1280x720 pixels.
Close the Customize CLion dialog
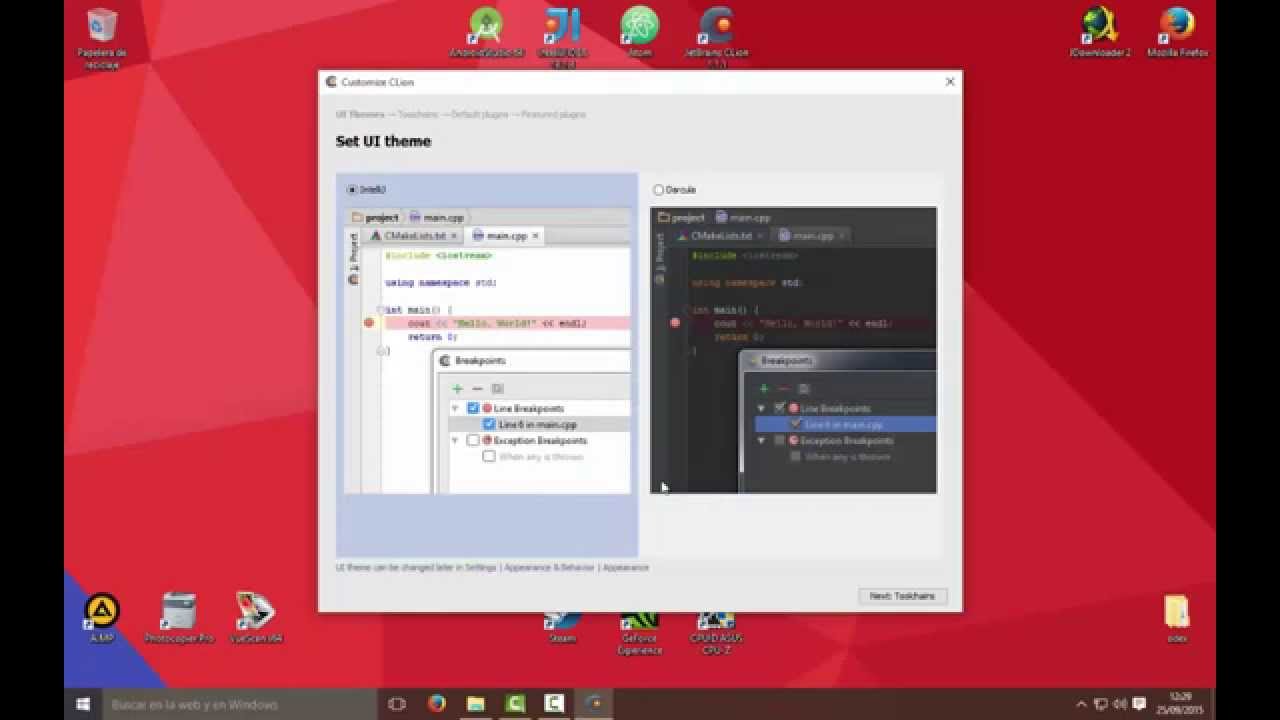(x=950, y=82)
